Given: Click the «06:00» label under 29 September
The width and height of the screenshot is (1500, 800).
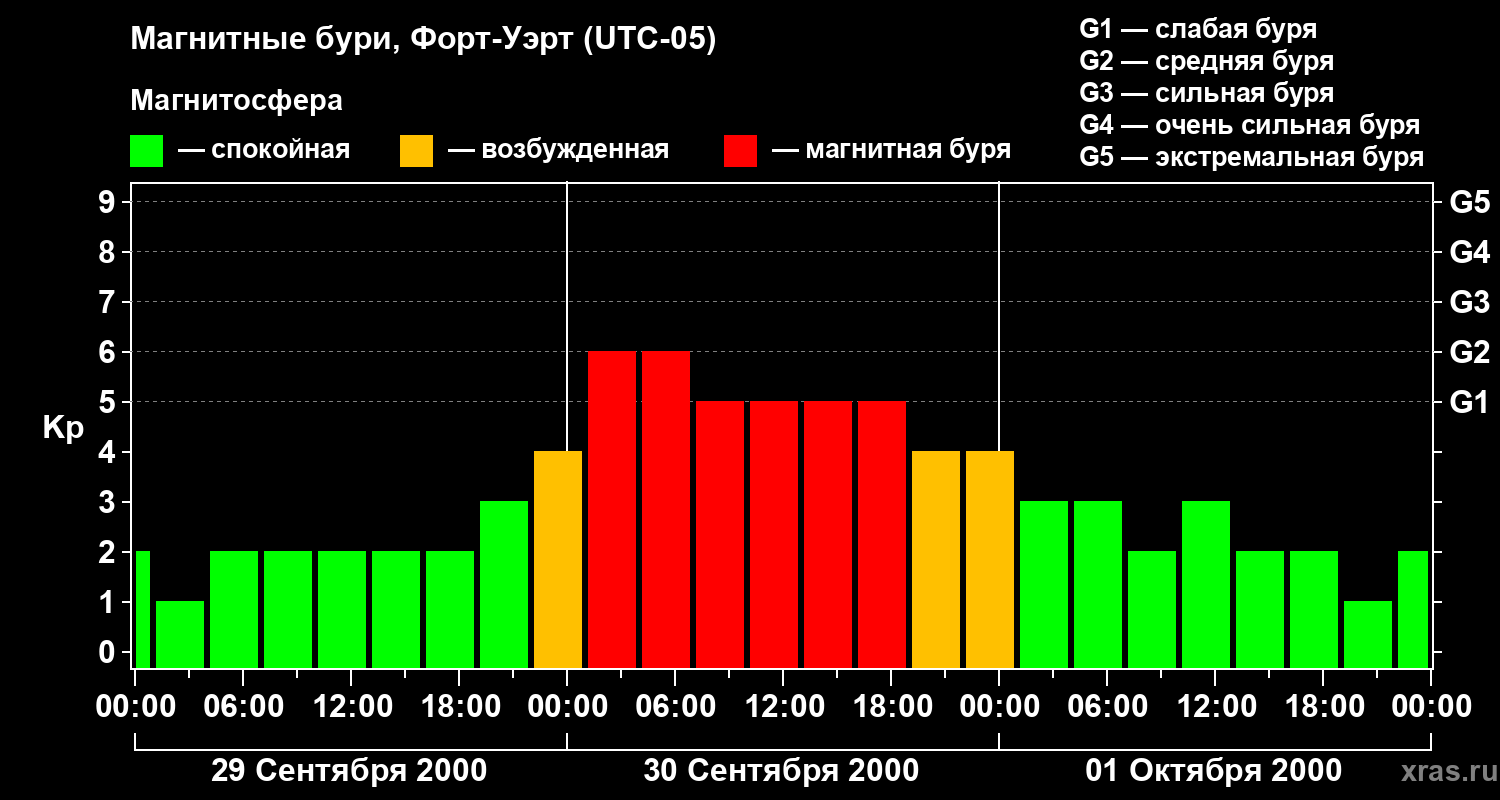Looking at the screenshot, I should coord(243,707).
